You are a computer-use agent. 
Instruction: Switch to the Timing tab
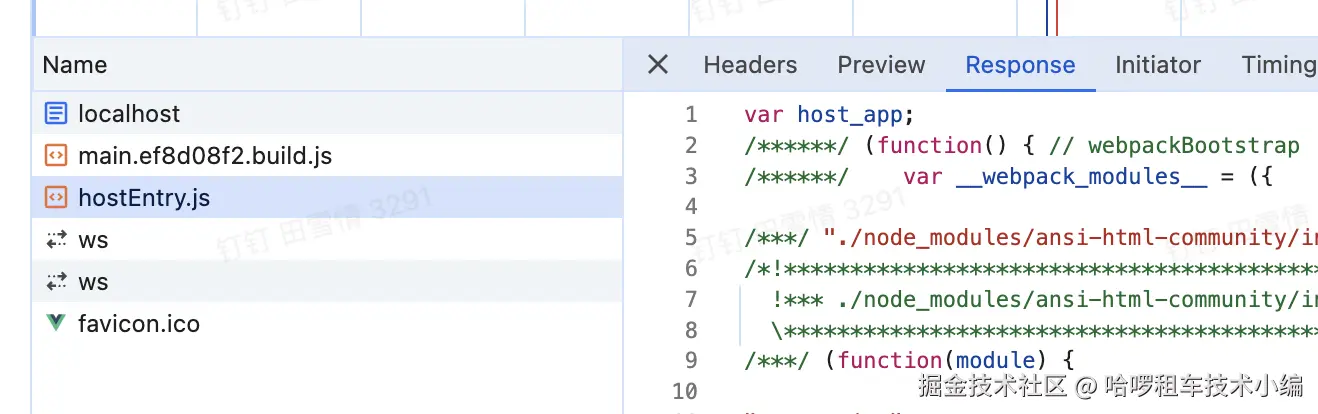coord(1278,65)
